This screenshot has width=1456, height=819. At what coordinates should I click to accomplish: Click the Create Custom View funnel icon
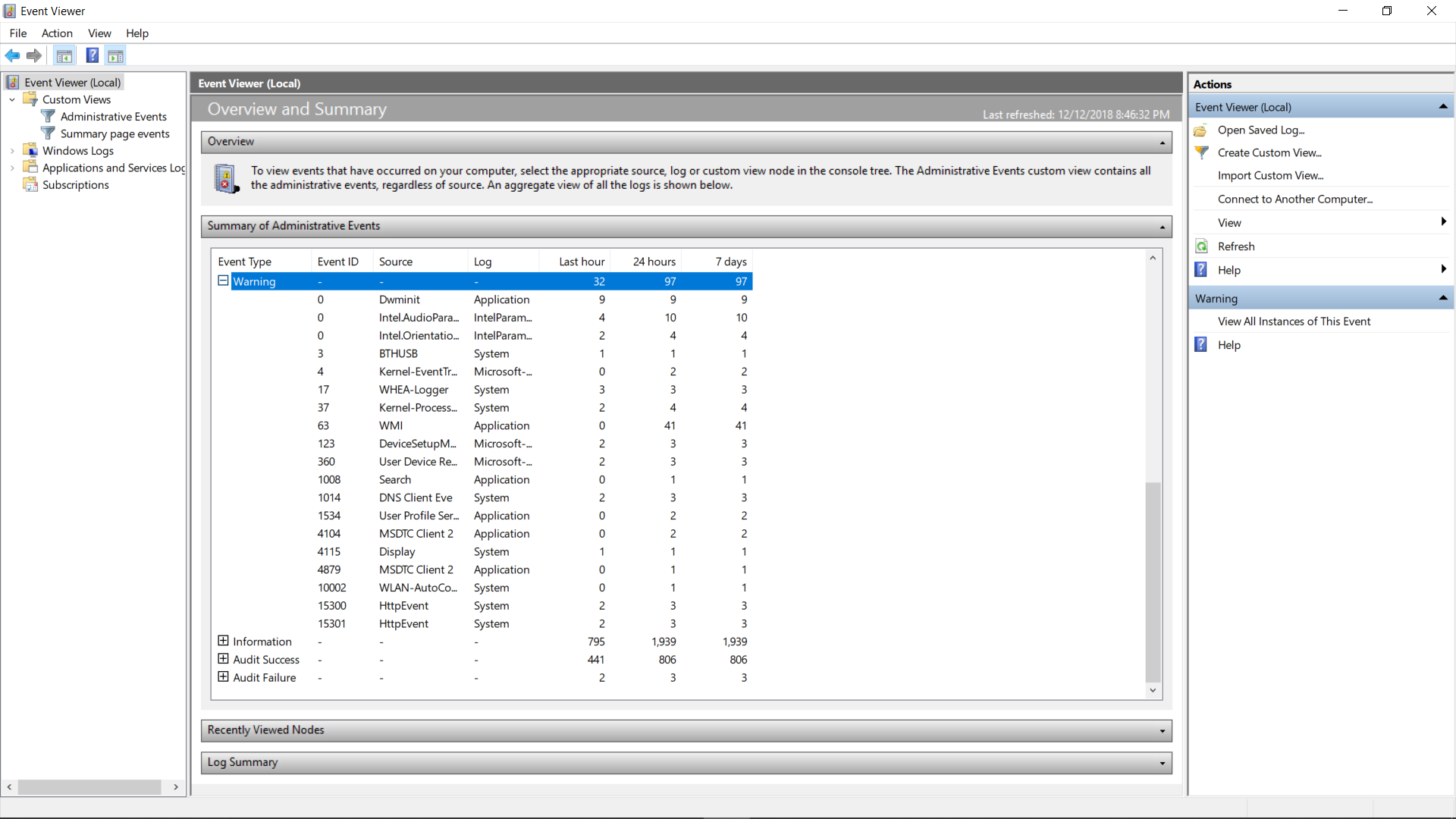(1201, 152)
